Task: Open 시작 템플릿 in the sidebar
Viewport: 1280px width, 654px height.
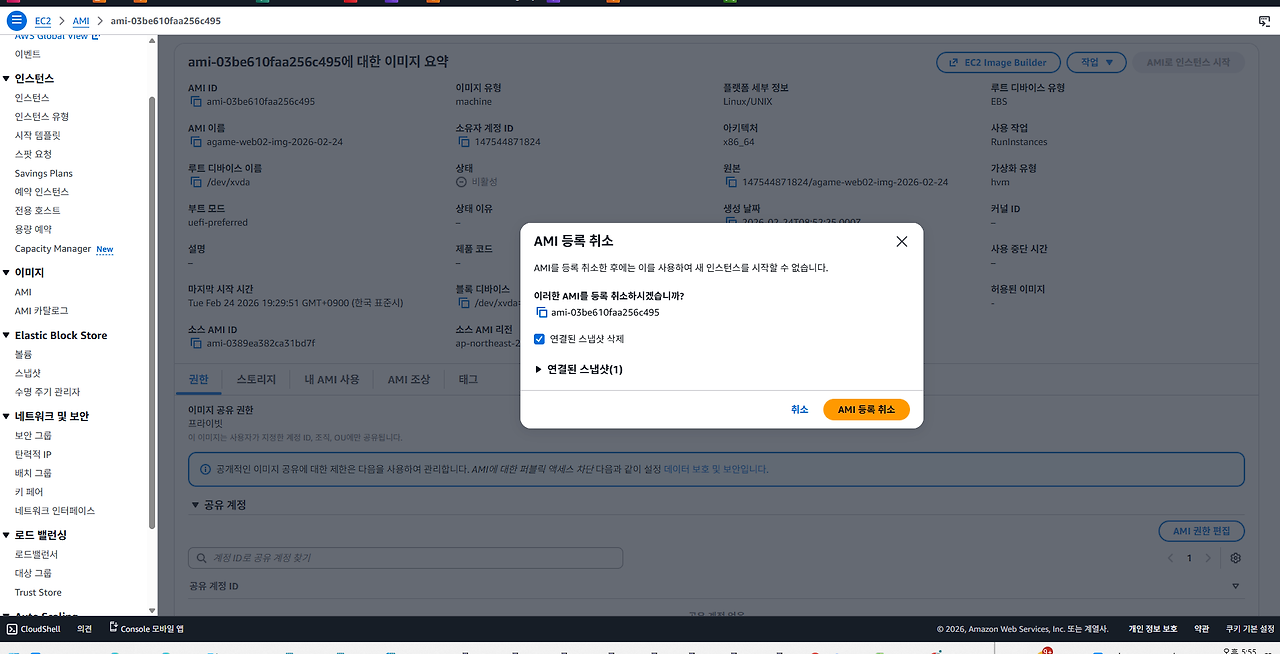Action: click(x=38, y=136)
